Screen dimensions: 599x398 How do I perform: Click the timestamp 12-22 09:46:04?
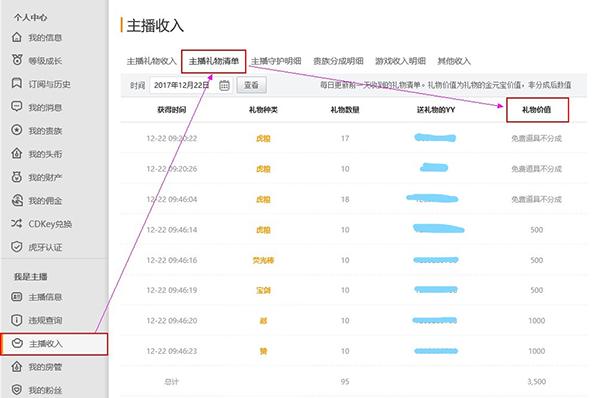click(172, 199)
